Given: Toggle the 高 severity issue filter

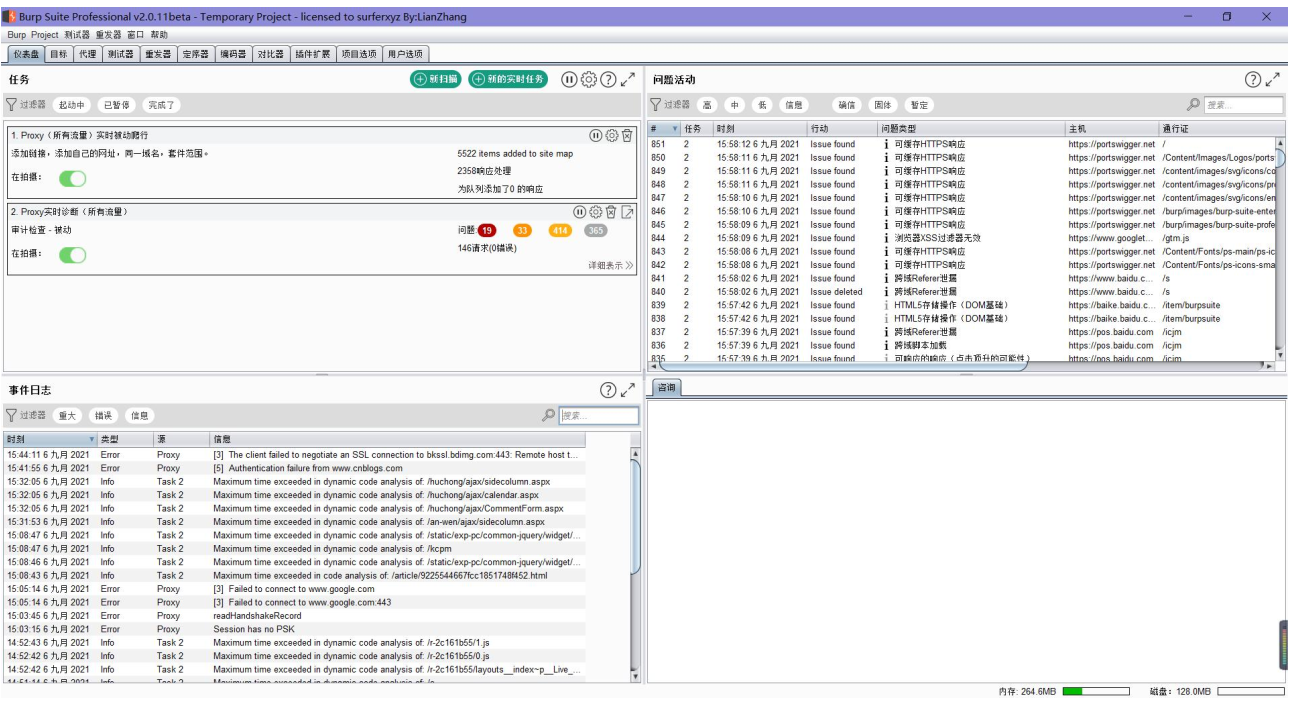Looking at the screenshot, I should tap(707, 105).
